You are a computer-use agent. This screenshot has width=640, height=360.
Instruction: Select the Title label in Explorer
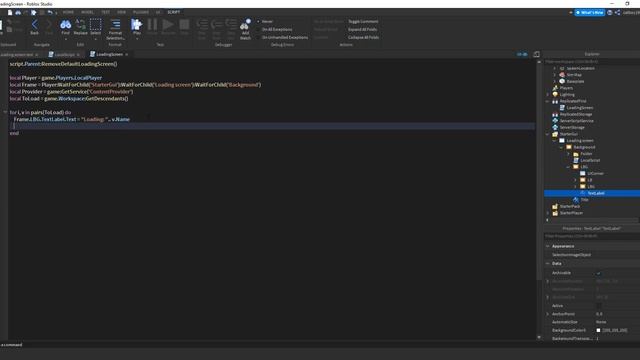584,200
